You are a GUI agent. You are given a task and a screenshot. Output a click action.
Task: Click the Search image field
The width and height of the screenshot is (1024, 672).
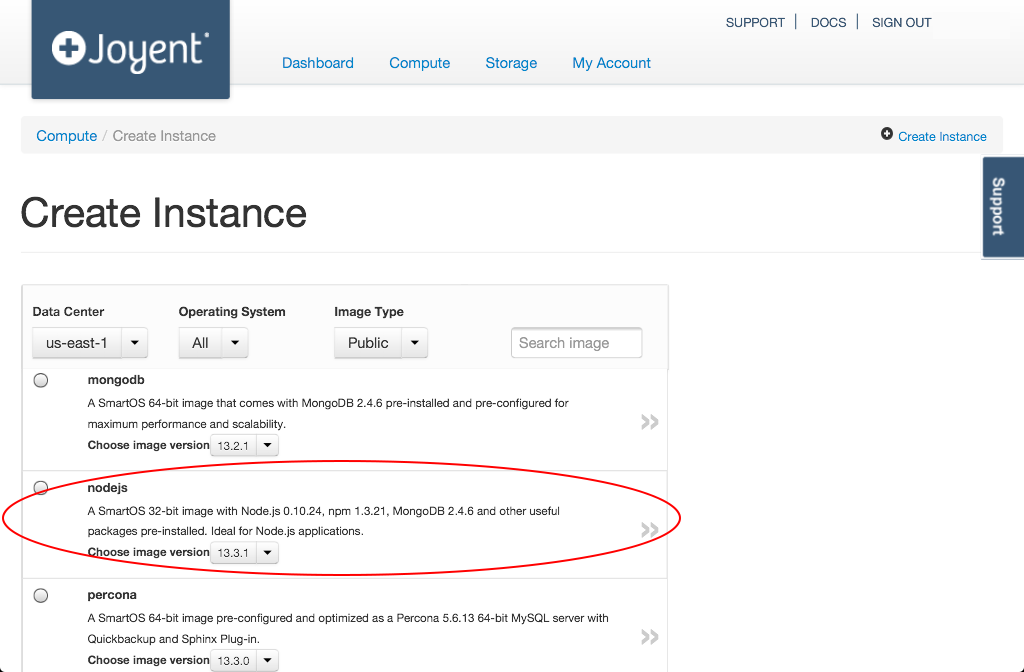tap(576, 342)
